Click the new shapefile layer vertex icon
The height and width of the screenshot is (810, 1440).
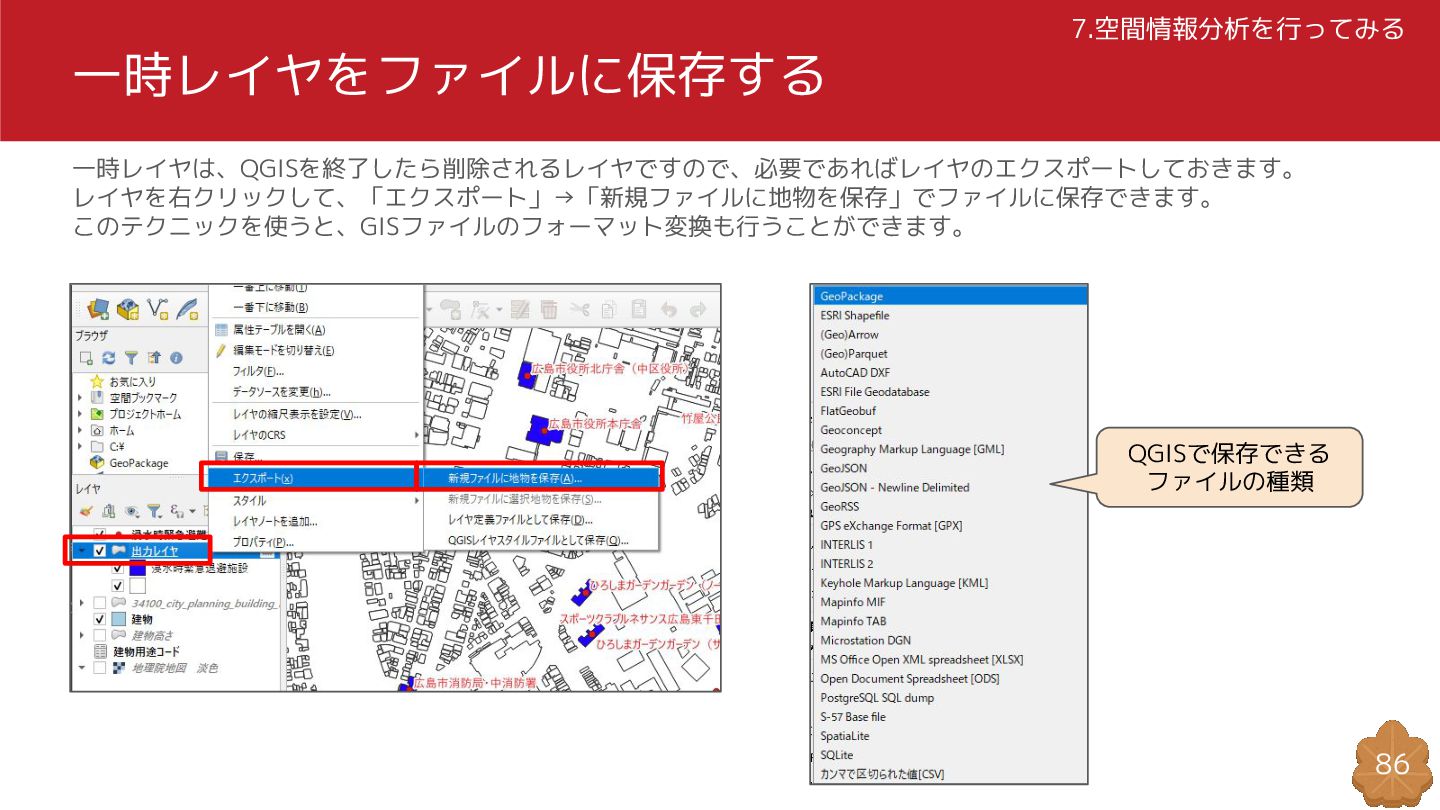[158, 309]
